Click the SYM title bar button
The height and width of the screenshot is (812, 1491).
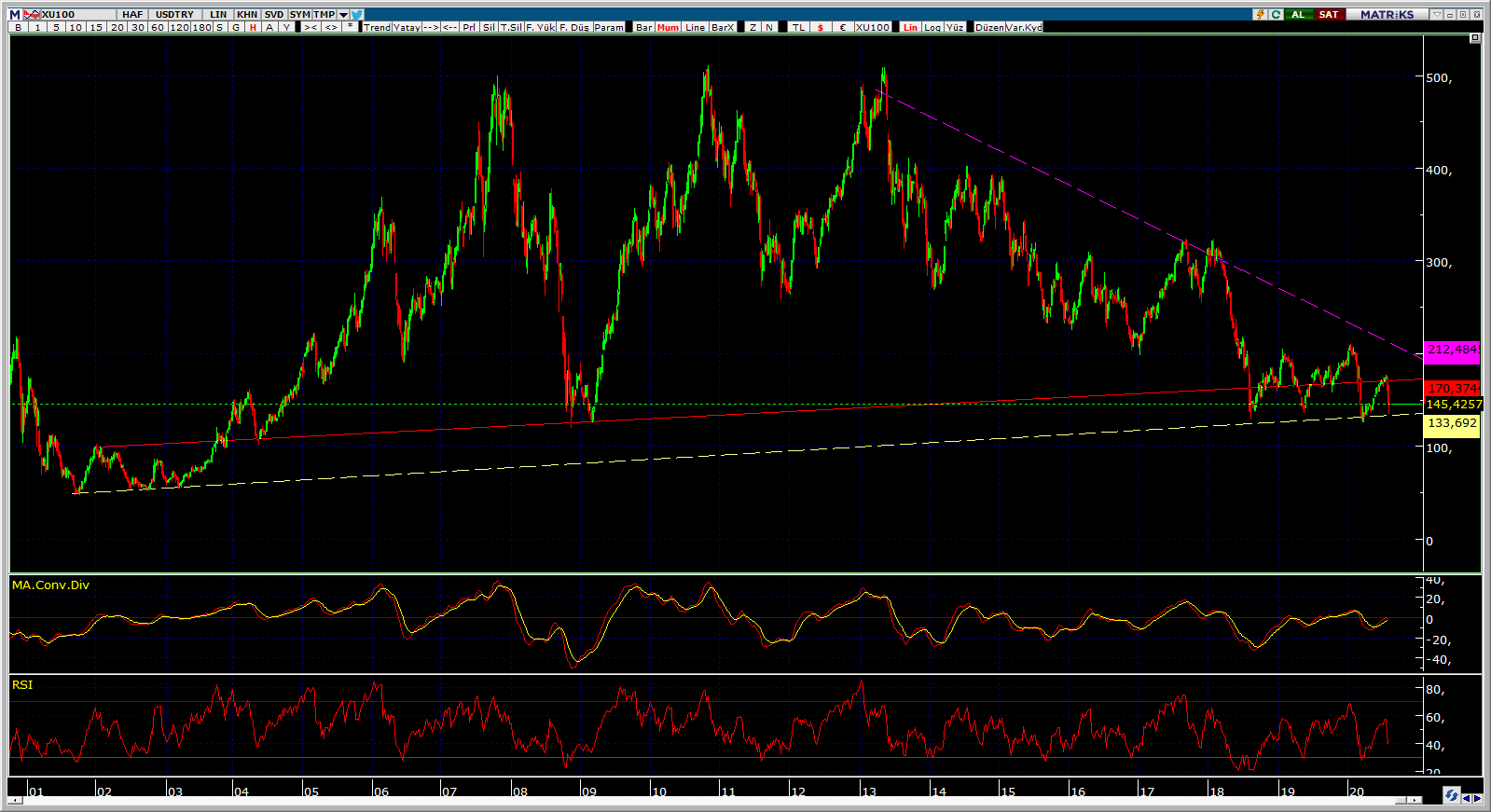(300, 15)
